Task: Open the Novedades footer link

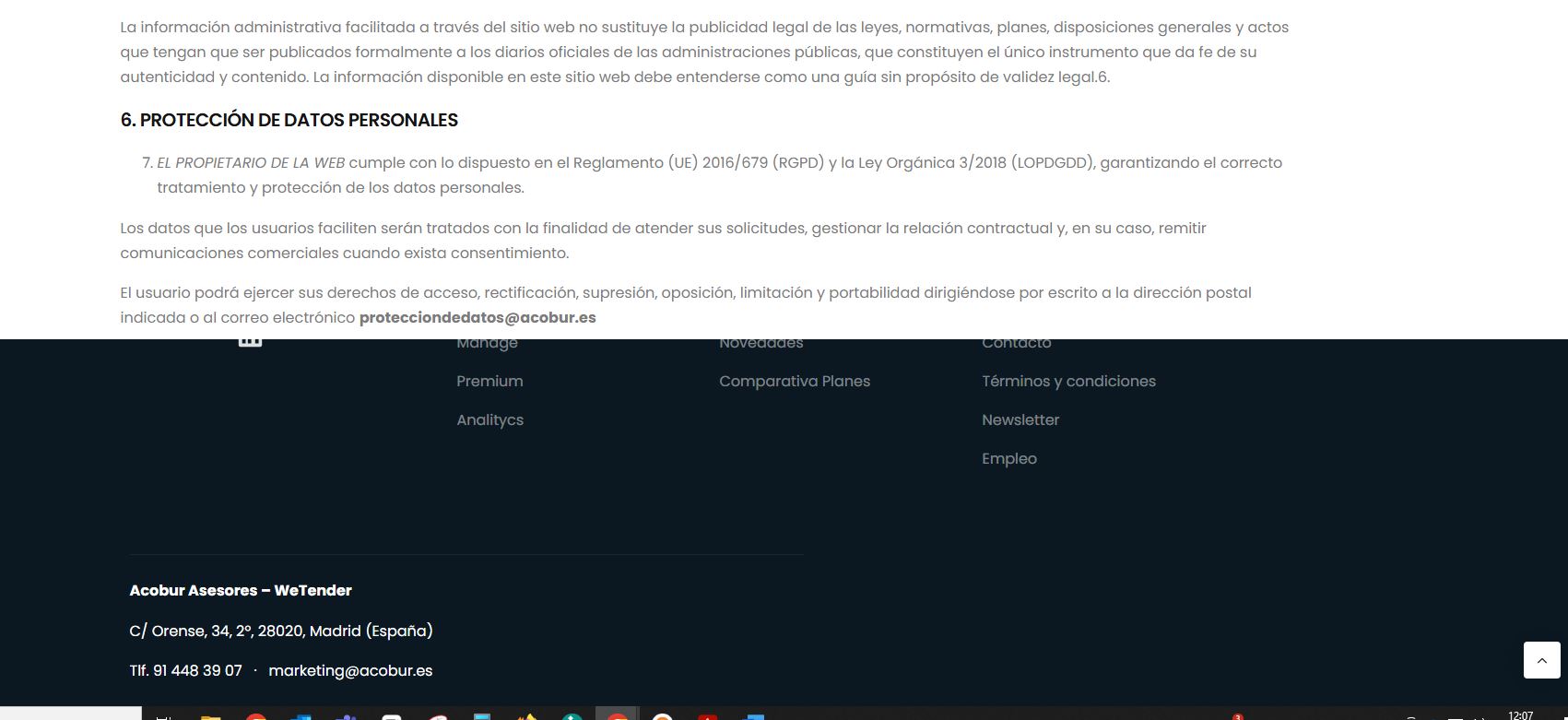Action: [760, 344]
